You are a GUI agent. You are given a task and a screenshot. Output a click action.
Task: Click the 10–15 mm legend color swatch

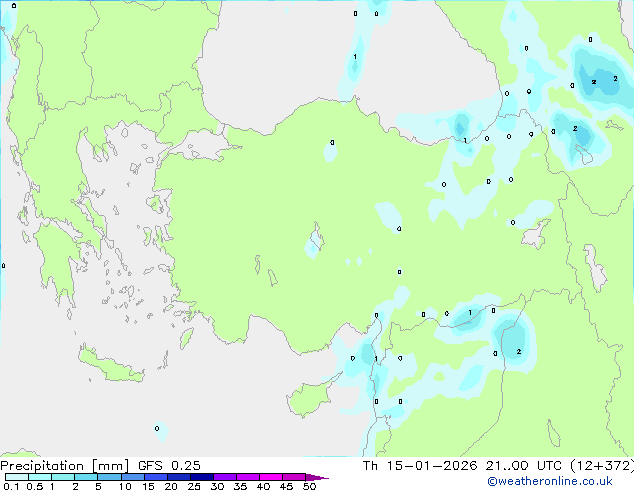pyautogui.click(x=133, y=477)
